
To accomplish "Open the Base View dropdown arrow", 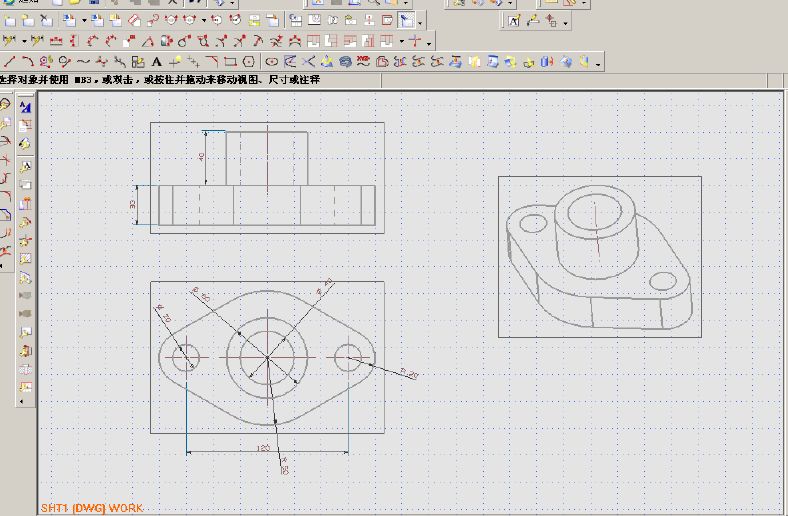I will click(84, 21).
